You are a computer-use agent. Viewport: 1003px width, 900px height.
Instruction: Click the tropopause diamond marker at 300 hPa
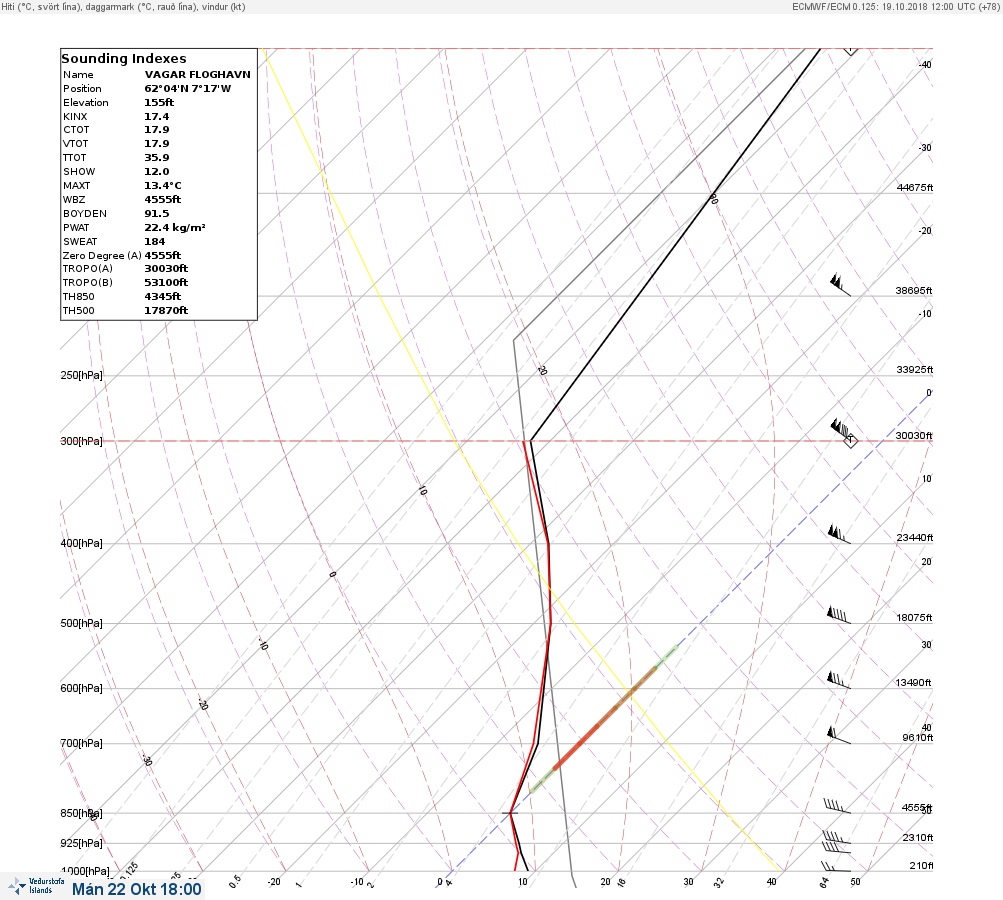click(x=850, y=441)
